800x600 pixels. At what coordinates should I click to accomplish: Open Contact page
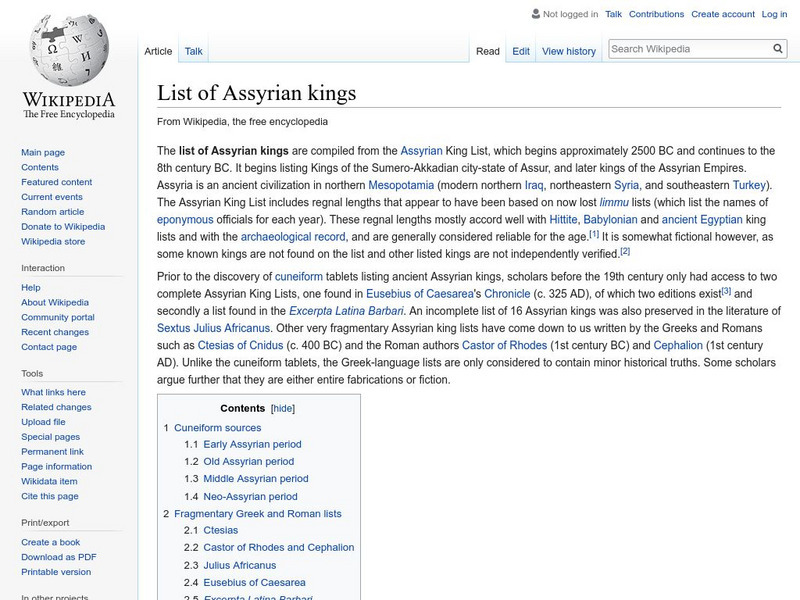tap(49, 346)
